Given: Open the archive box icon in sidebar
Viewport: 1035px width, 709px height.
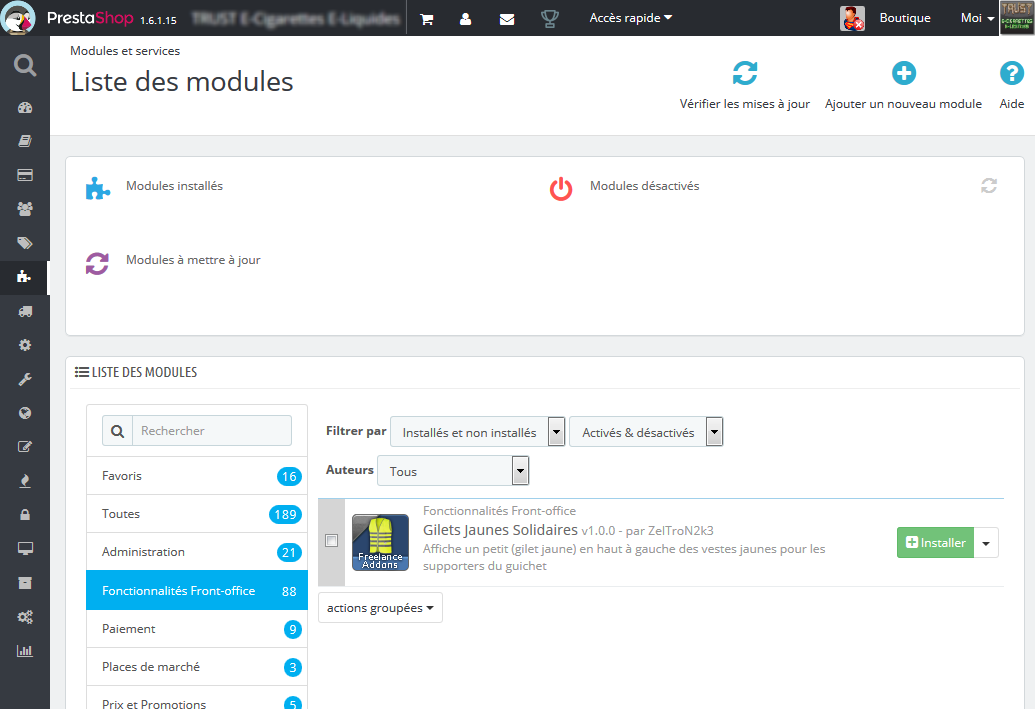Looking at the screenshot, I should 25,583.
